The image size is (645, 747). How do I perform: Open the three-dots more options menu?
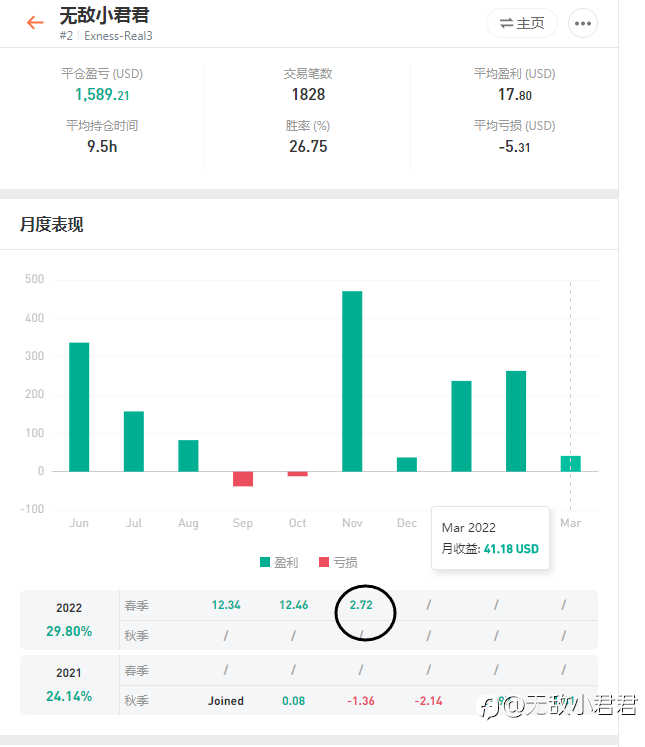click(x=583, y=23)
